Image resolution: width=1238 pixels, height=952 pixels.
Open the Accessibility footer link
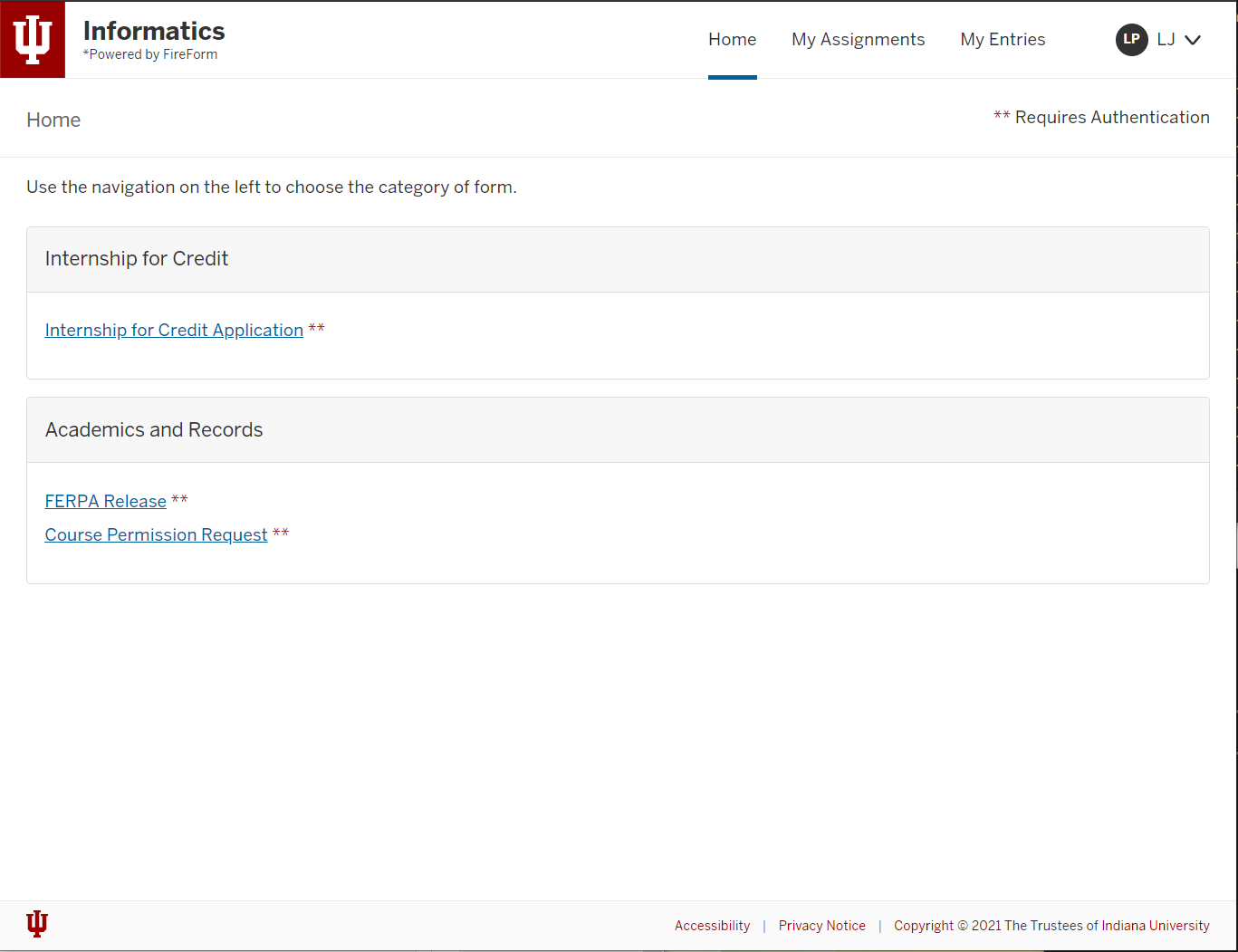pyautogui.click(x=712, y=926)
